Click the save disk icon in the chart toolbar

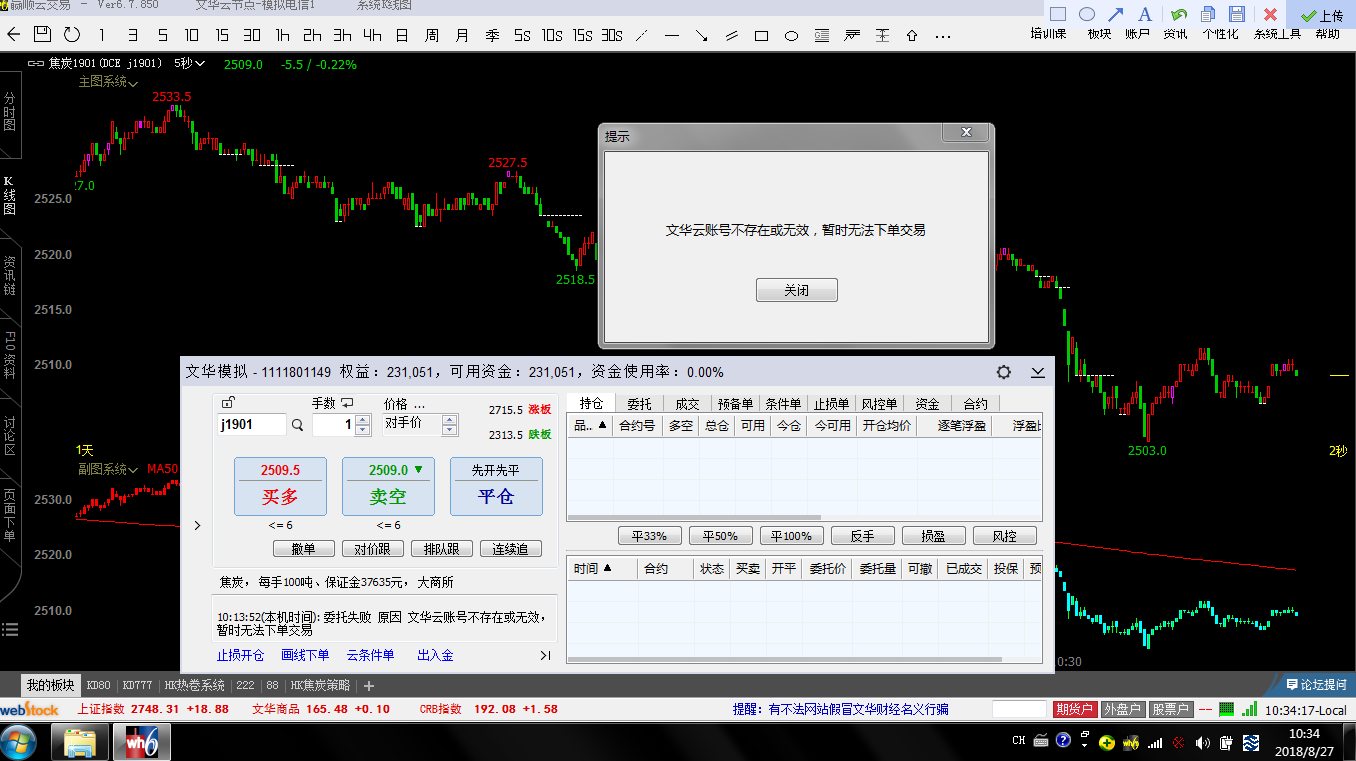[42, 35]
